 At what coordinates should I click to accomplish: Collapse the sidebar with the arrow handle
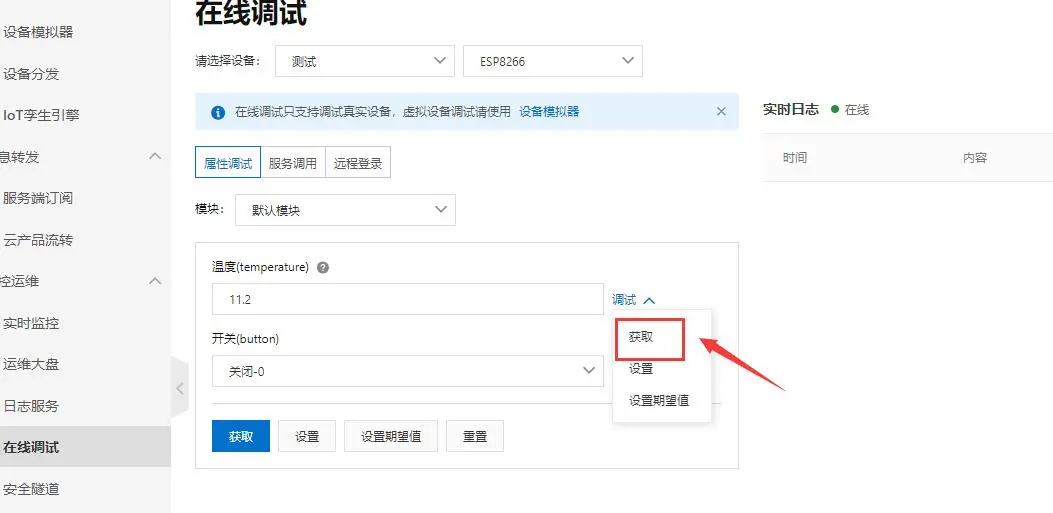point(179,388)
